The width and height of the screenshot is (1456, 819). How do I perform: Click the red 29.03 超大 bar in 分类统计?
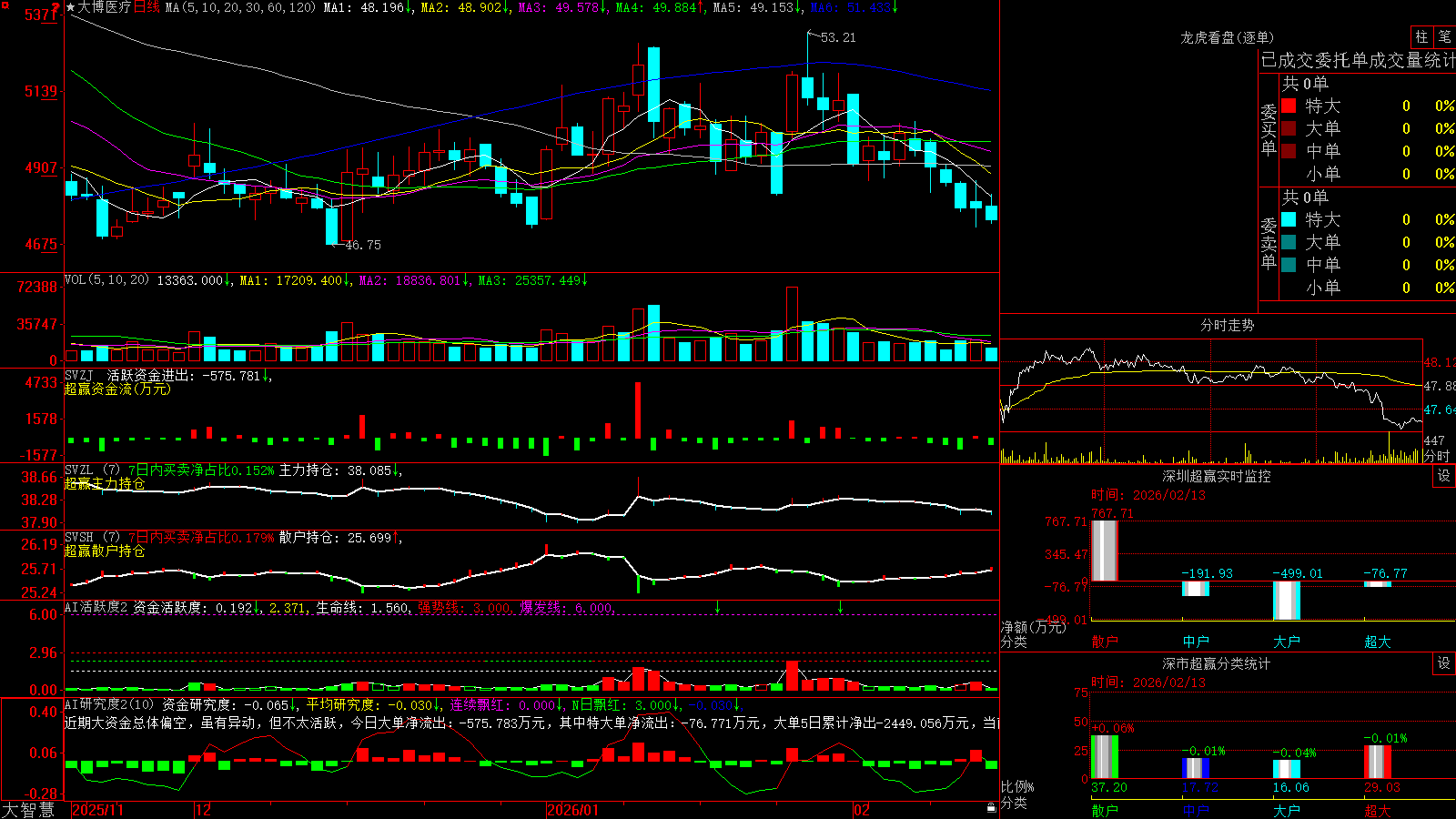pyautogui.click(x=1378, y=763)
